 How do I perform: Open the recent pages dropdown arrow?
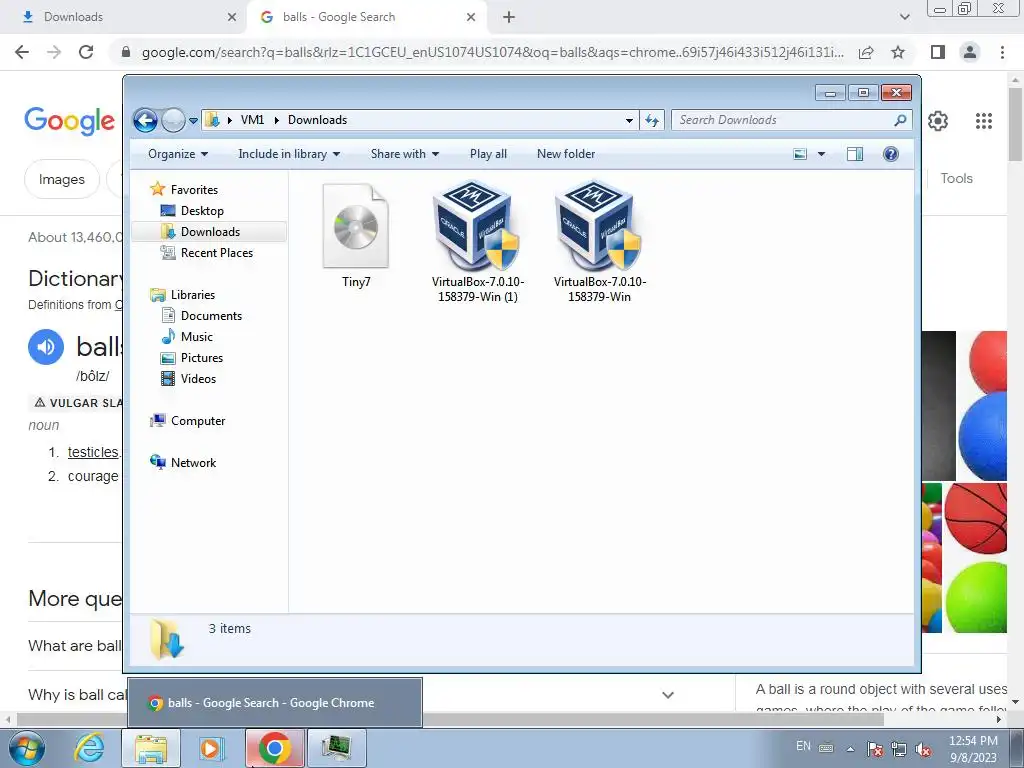(193, 121)
